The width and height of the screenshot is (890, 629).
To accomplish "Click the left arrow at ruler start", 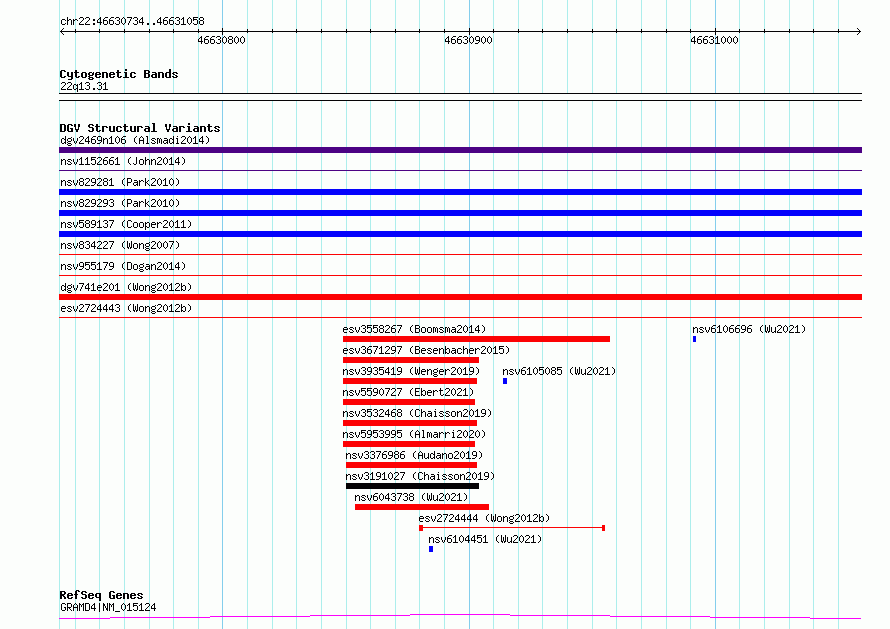I will (x=62, y=32).
